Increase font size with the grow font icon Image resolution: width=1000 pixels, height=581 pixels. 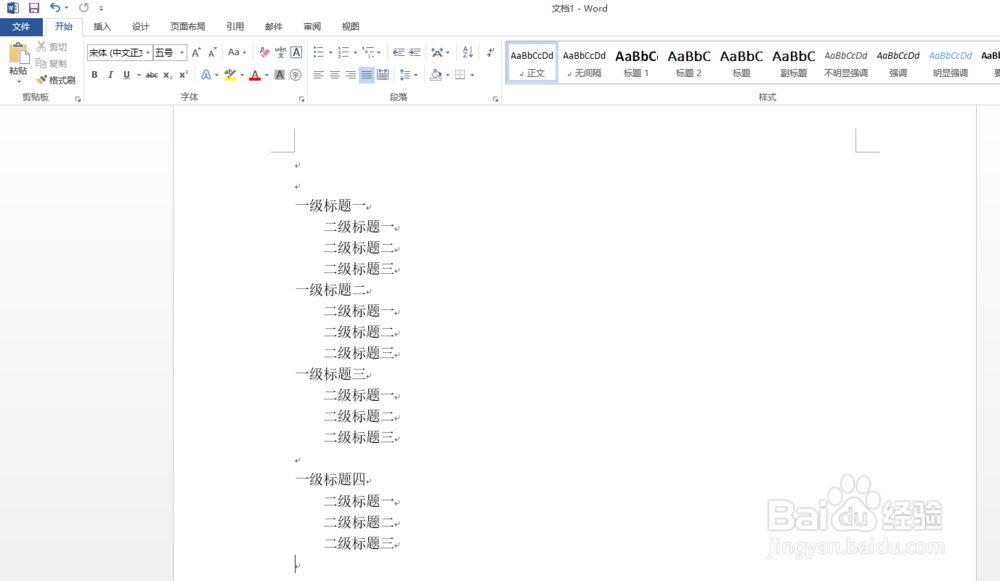pos(196,52)
